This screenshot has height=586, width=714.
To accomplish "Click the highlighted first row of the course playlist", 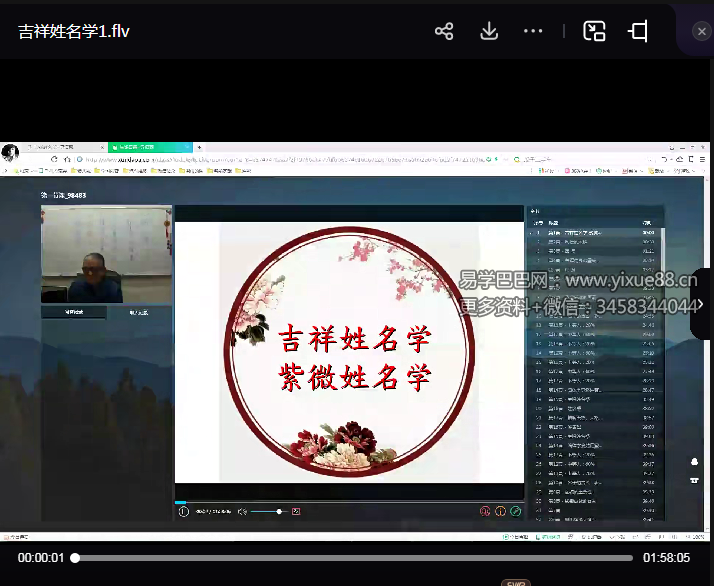I will coord(594,233).
